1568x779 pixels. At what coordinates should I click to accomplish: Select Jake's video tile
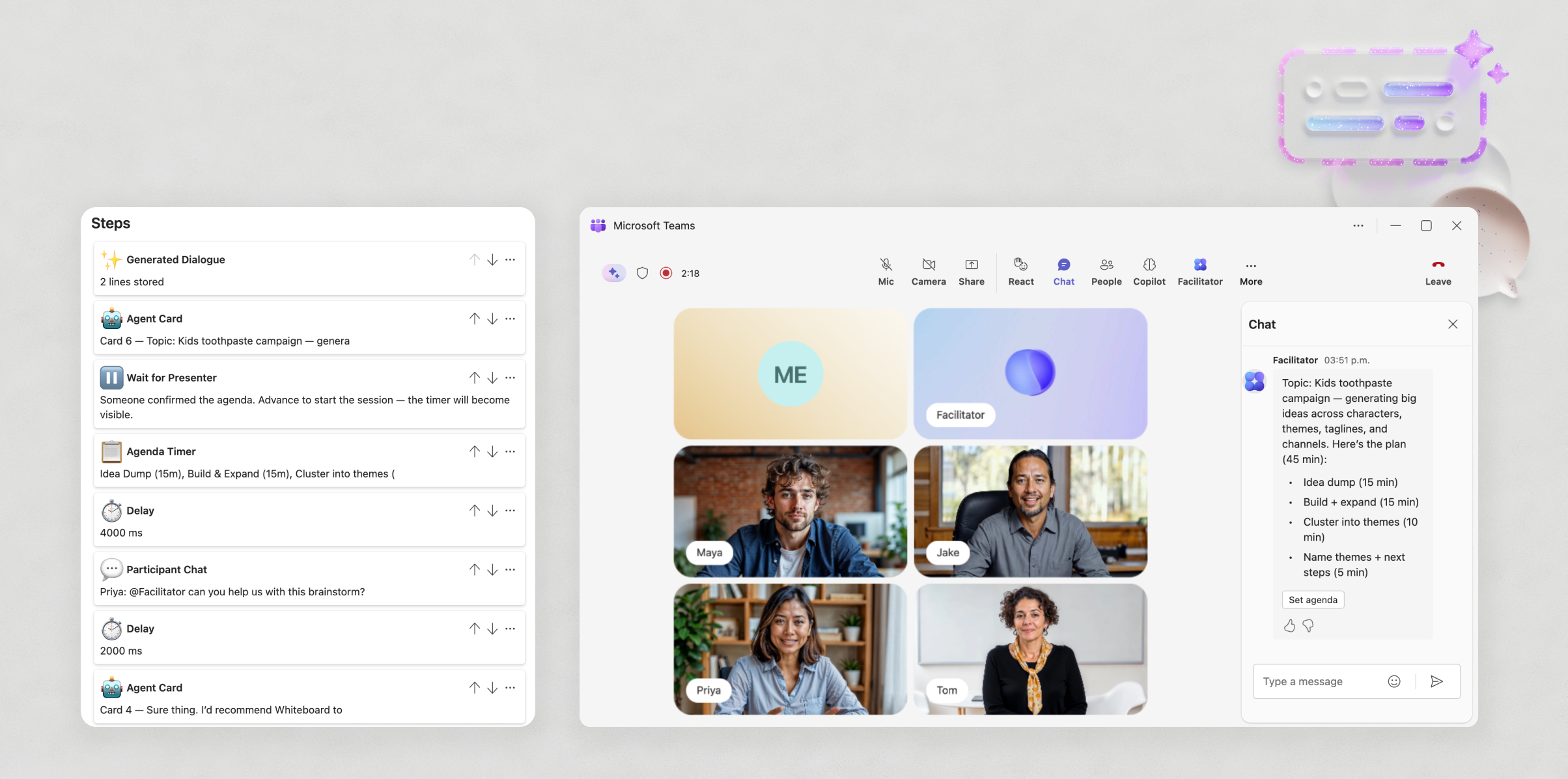pos(1030,511)
